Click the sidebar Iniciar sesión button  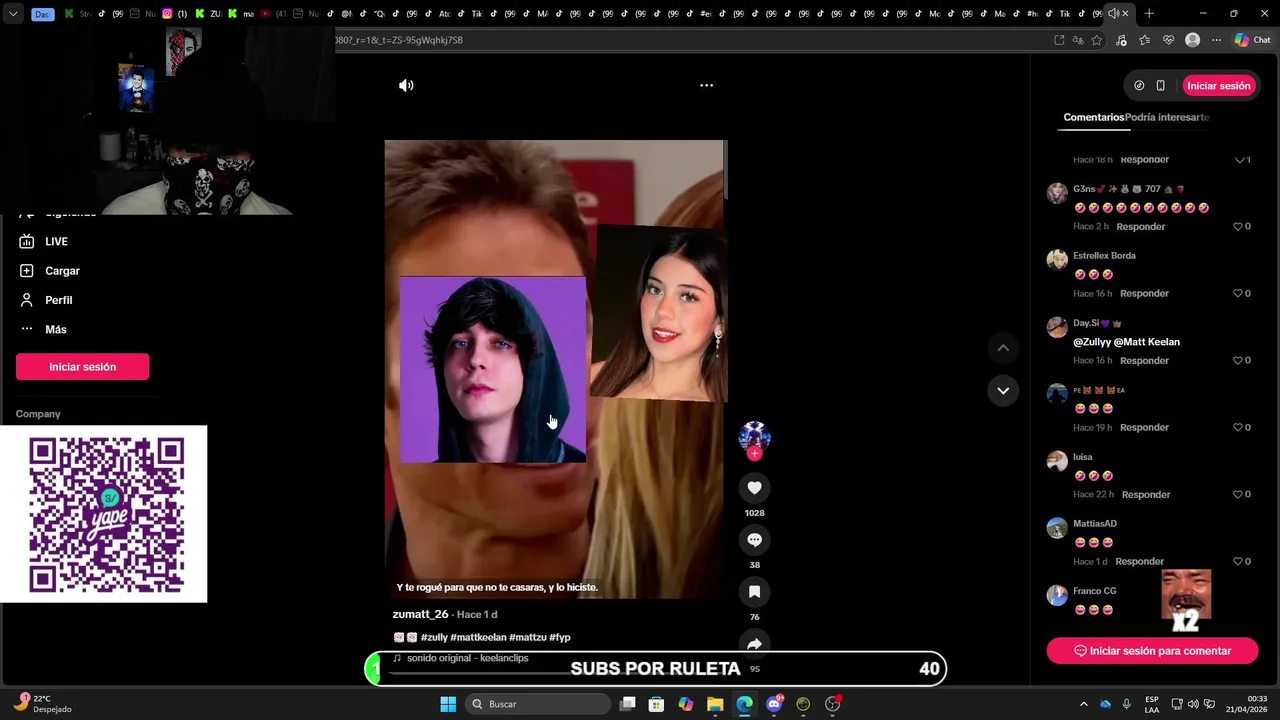coord(83,367)
